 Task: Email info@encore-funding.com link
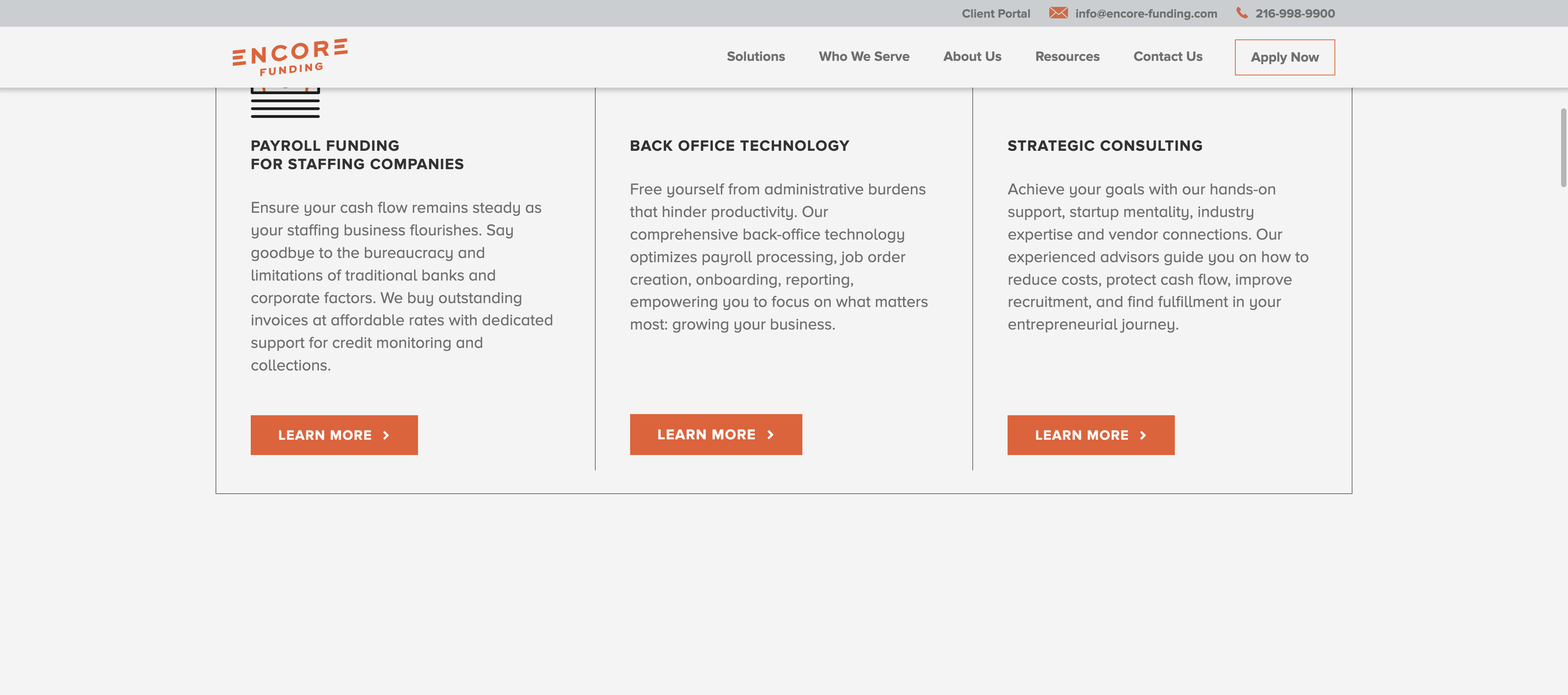pos(1145,13)
